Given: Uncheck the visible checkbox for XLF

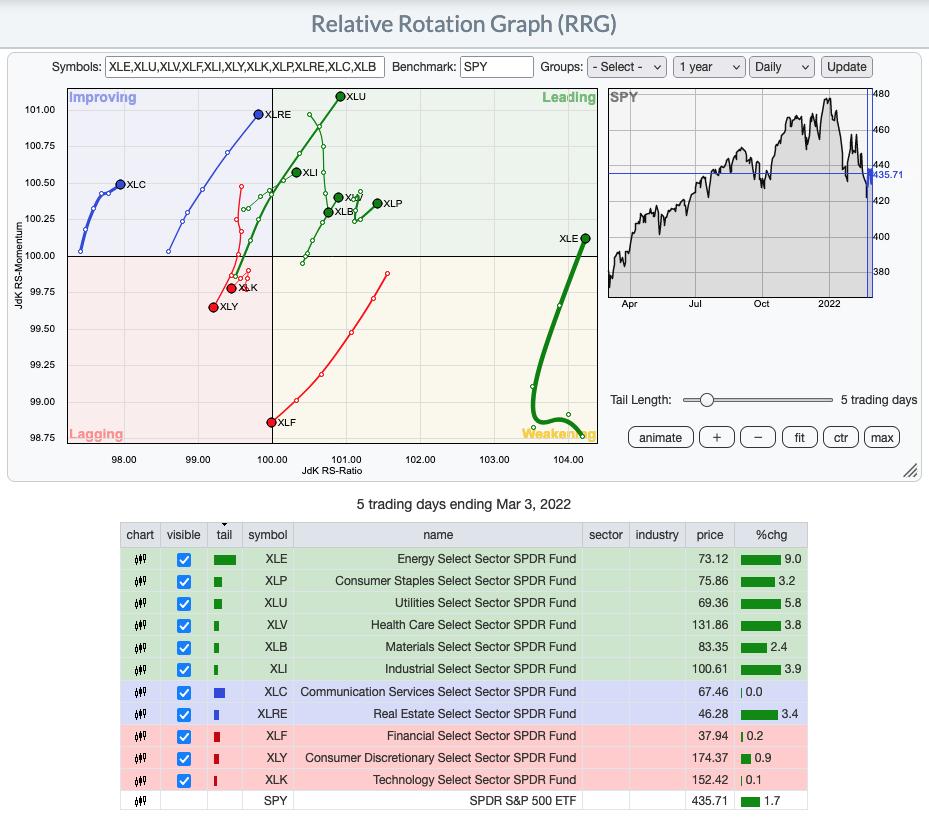Looking at the screenshot, I should click(x=184, y=737).
